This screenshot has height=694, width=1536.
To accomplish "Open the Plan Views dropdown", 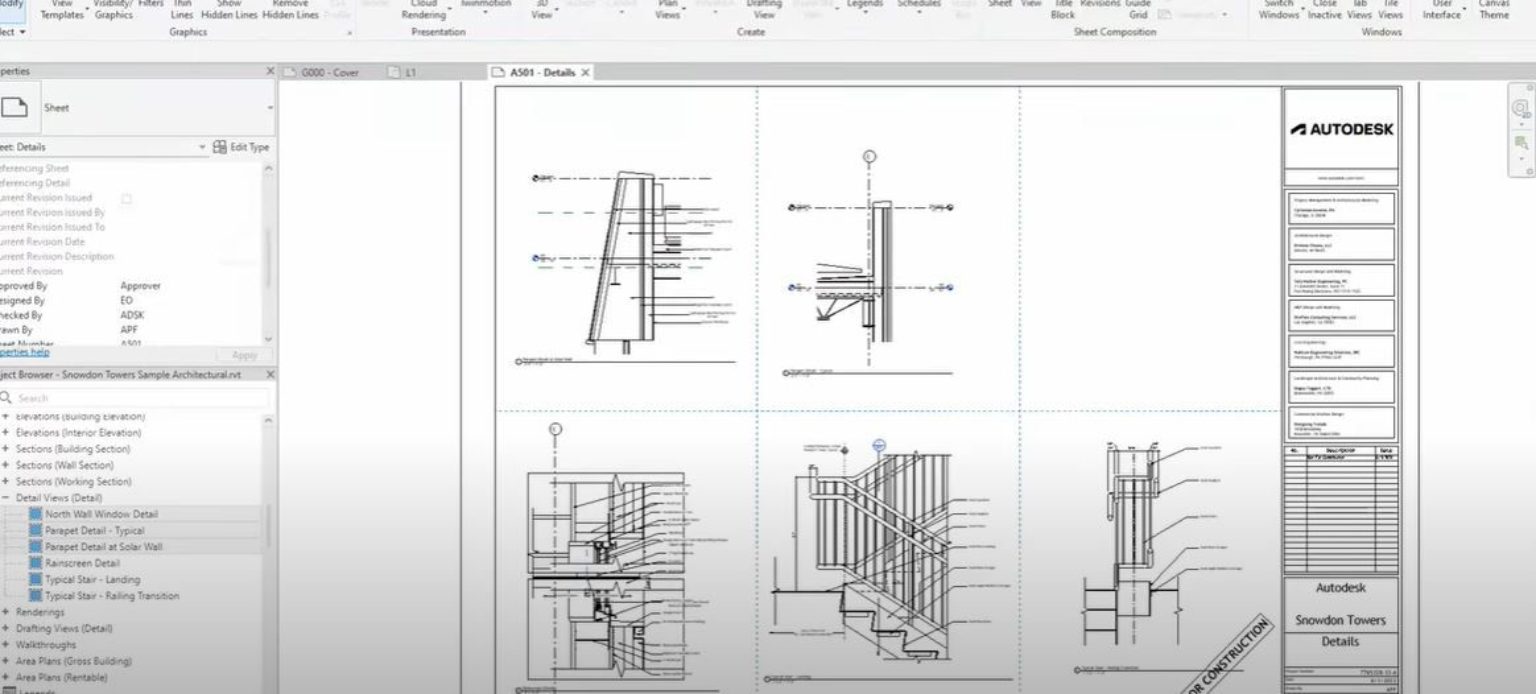I will coord(667,10).
